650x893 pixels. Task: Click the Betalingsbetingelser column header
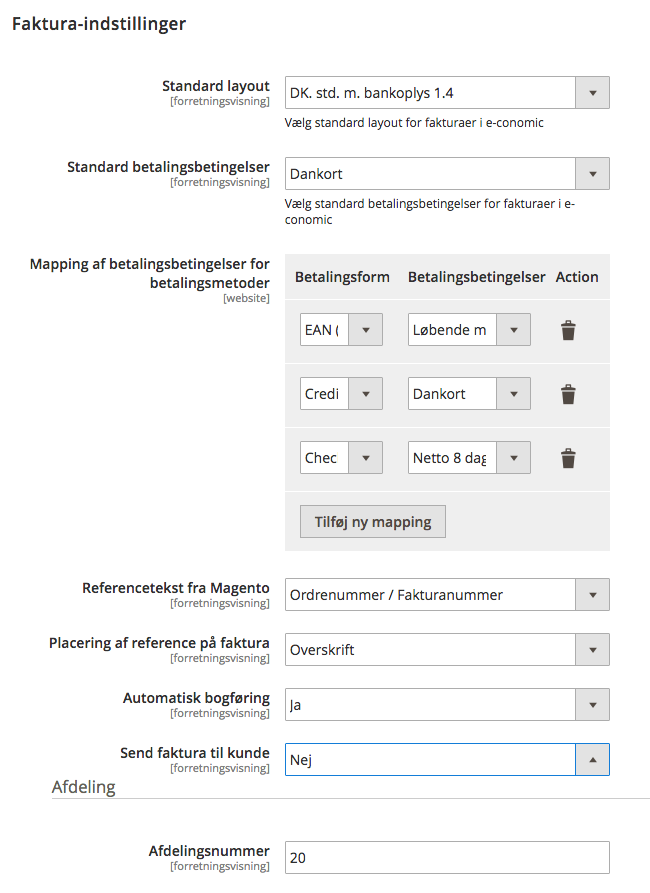tap(476, 277)
